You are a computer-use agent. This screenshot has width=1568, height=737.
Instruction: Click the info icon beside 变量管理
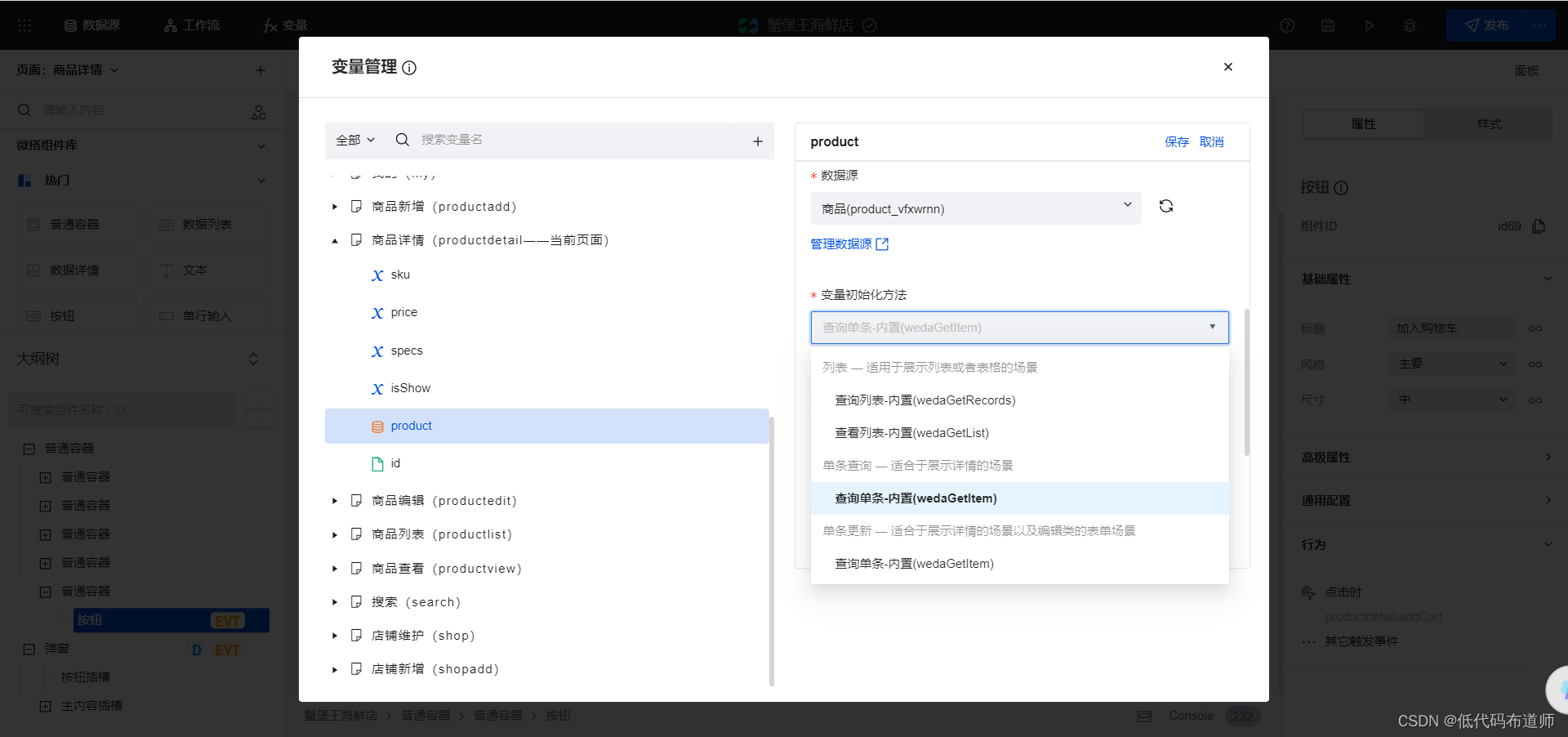tap(410, 68)
